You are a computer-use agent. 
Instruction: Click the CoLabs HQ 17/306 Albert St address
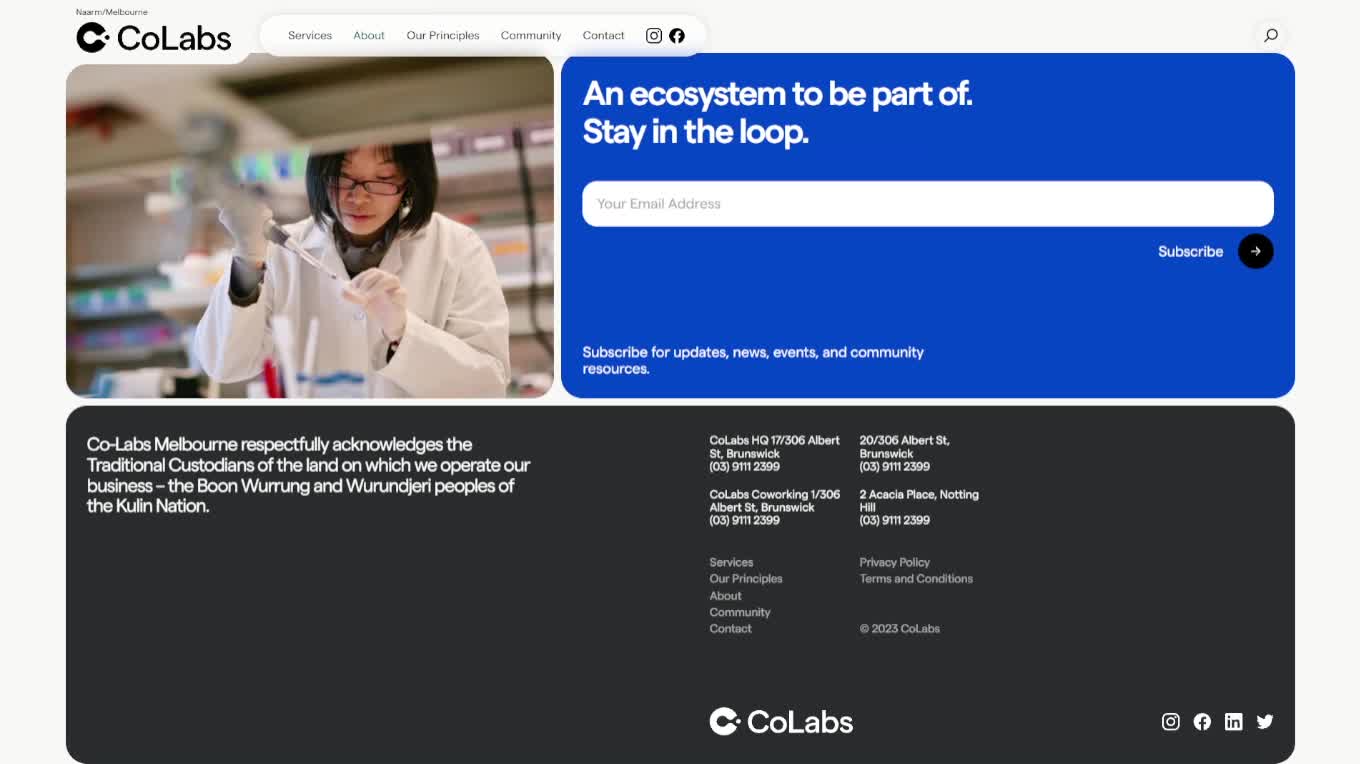click(x=775, y=453)
